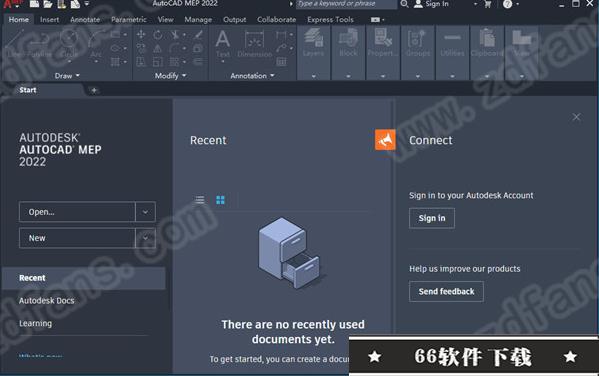
Task: Click the keyword search input field
Action: coord(346,4)
